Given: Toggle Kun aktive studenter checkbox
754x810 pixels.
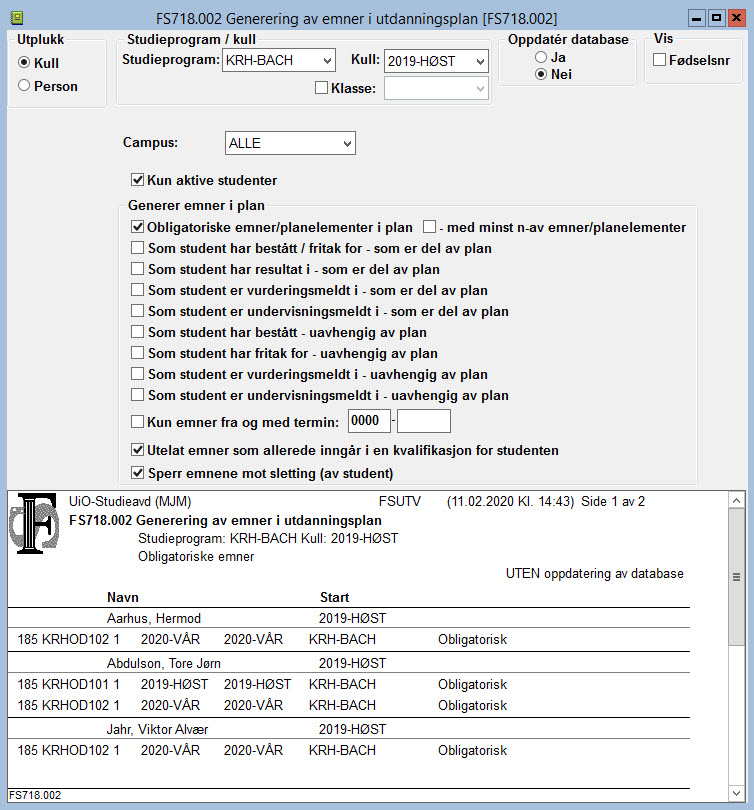Looking at the screenshot, I should [137, 180].
